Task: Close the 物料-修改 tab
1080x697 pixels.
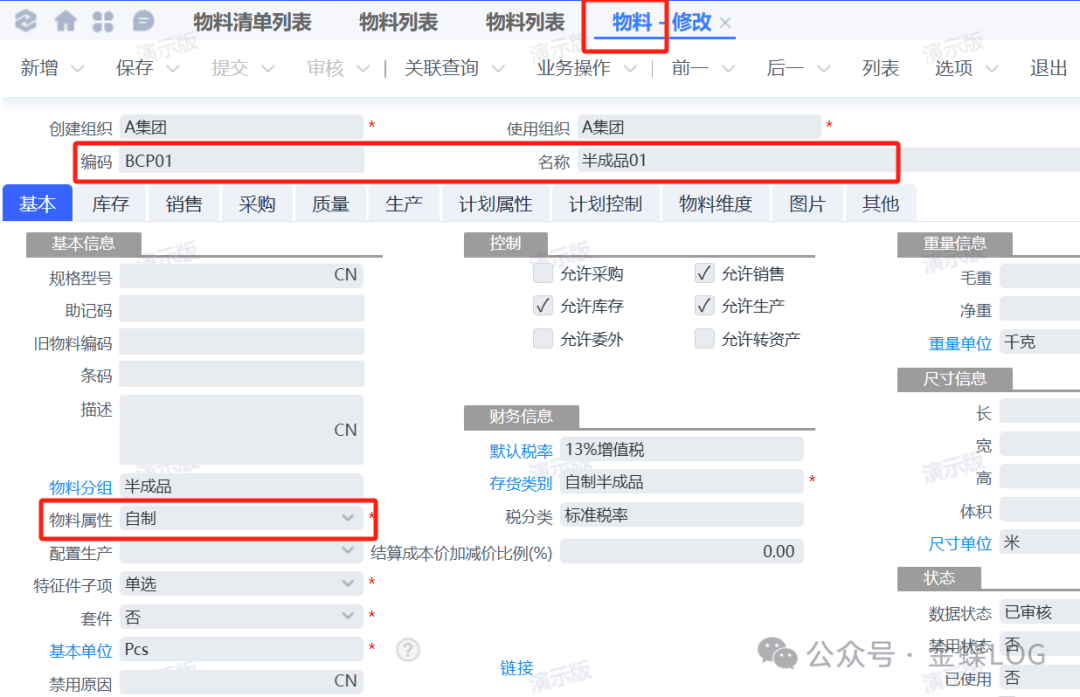Action: coord(725,22)
